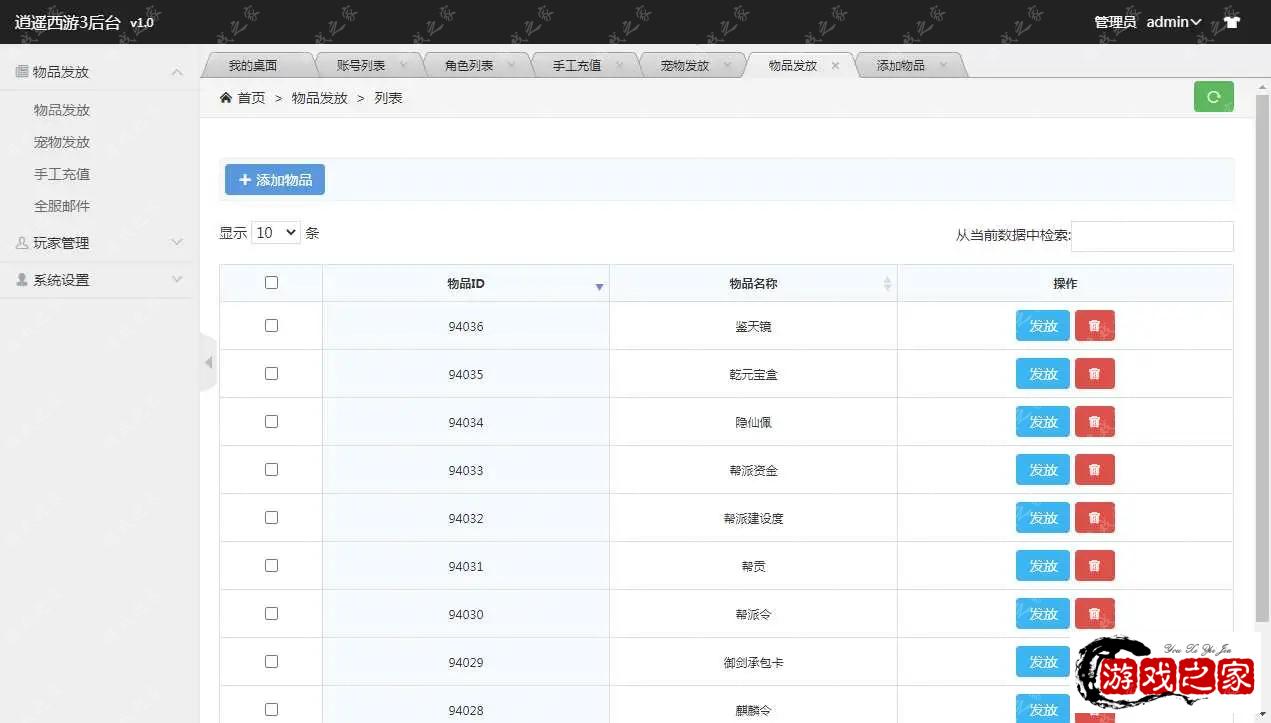This screenshot has height=723, width=1271.
Task: Toggle the select-all checkbox in table header
Action: 271,283
